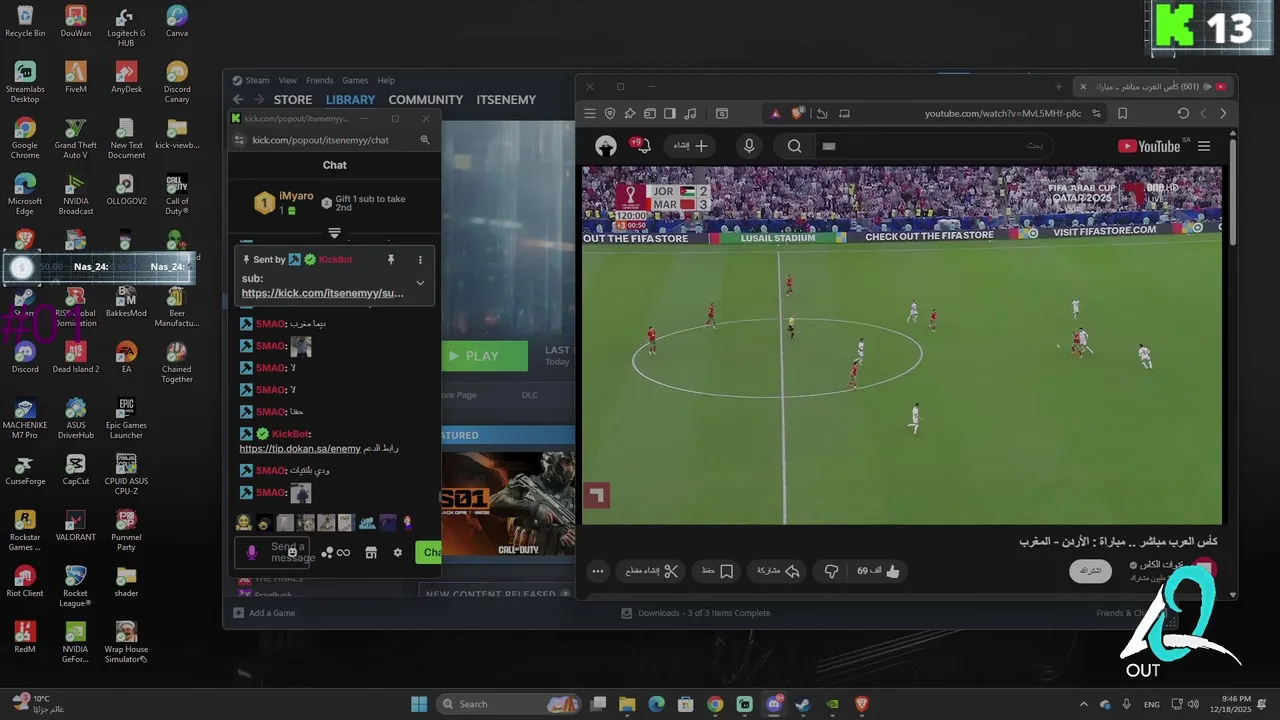Open Steam Downloads status at the bottom
This screenshot has width=1280, height=720.
(x=696, y=613)
